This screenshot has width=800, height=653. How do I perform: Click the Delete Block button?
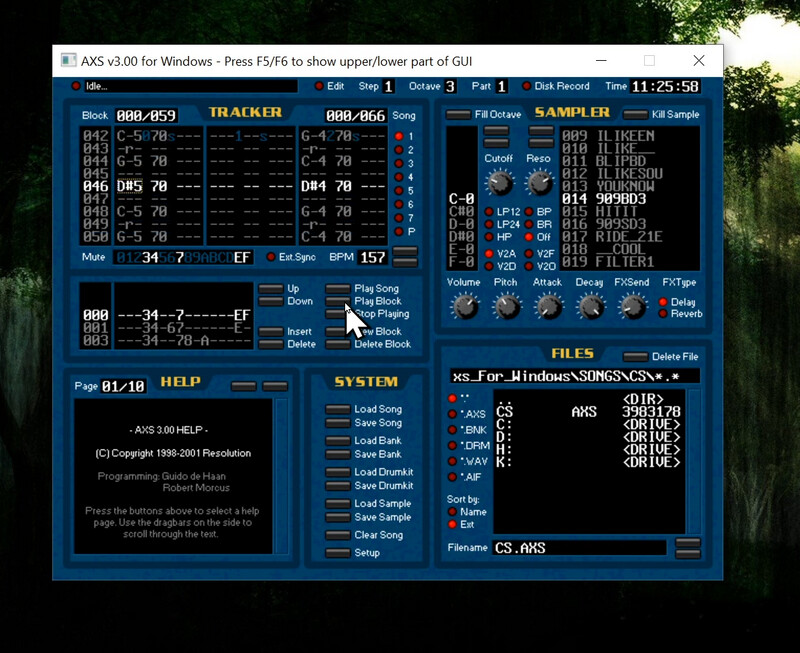338,344
